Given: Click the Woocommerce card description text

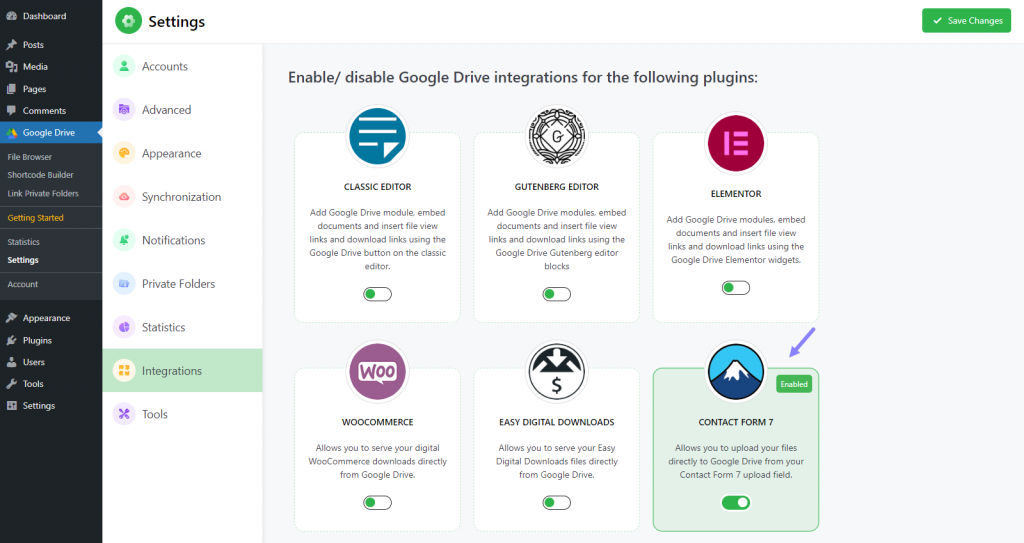Looking at the screenshot, I should pyautogui.click(x=377, y=461).
